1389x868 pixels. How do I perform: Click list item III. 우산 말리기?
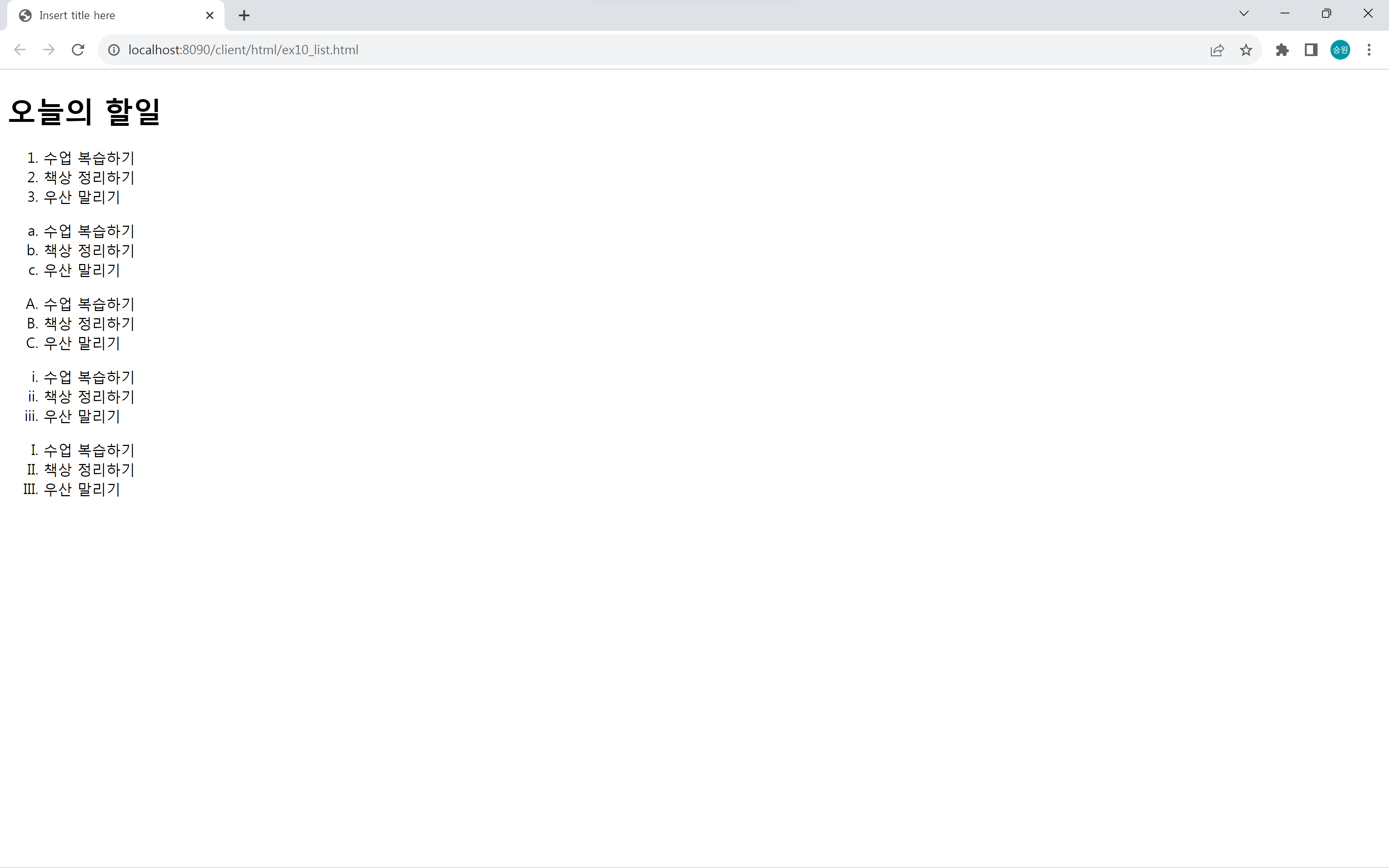(x=81, y=489)
